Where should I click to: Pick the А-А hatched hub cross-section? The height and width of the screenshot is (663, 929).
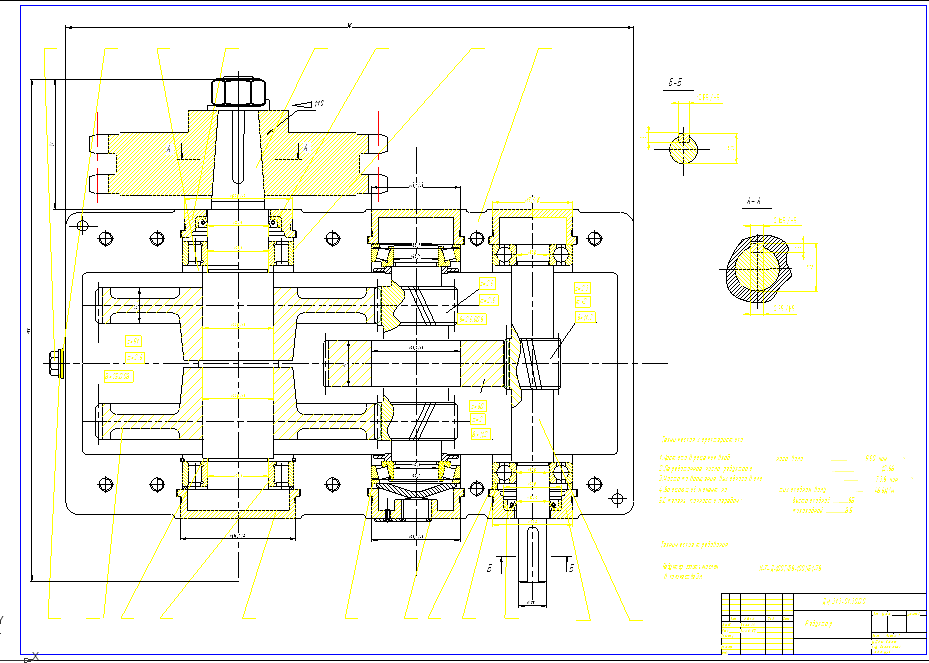tap(758, 270)
